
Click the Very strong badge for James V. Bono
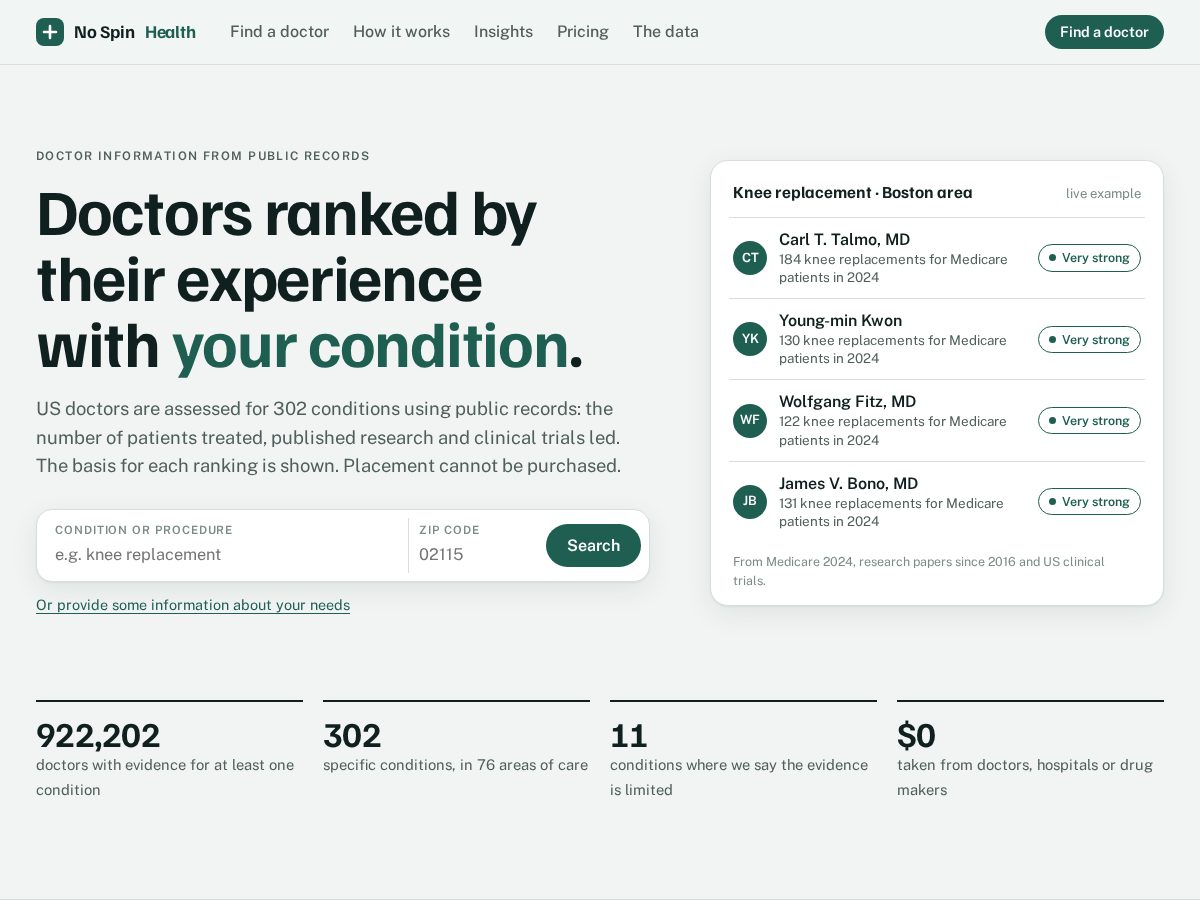[x=1089, y=502]
